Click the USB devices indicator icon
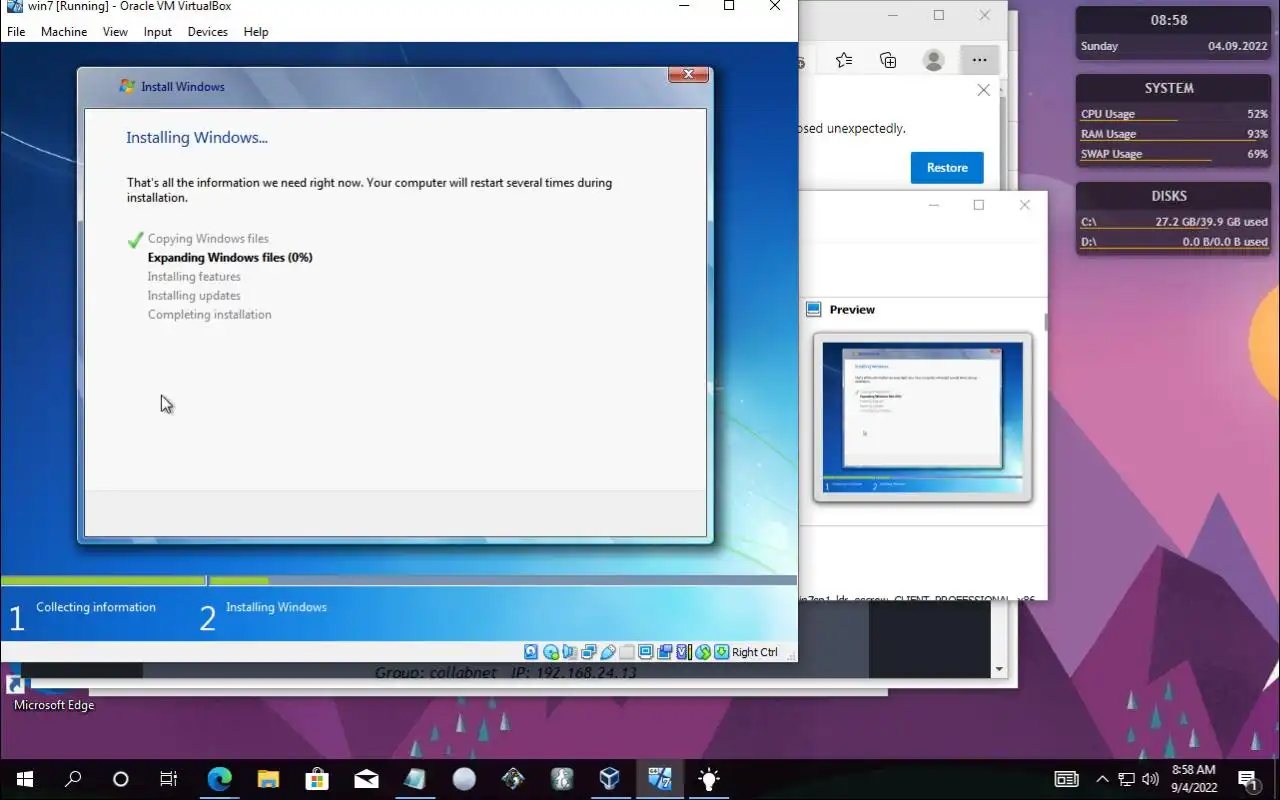The height and width of the screenshot is (800, 1280). coord(608,652)
